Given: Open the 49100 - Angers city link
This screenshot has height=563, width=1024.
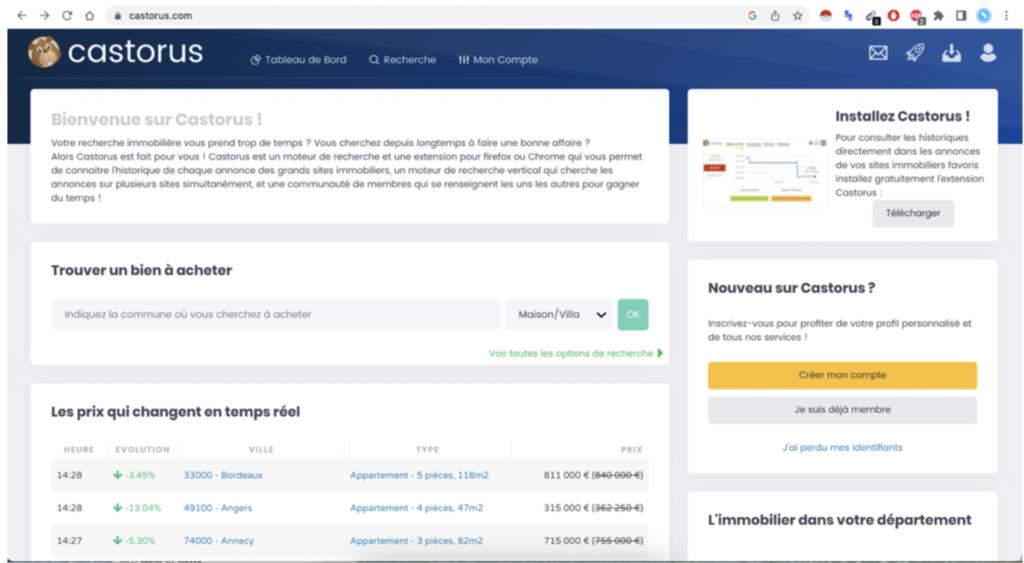Looking at the screenshot, I should click(x=217, y=508).
